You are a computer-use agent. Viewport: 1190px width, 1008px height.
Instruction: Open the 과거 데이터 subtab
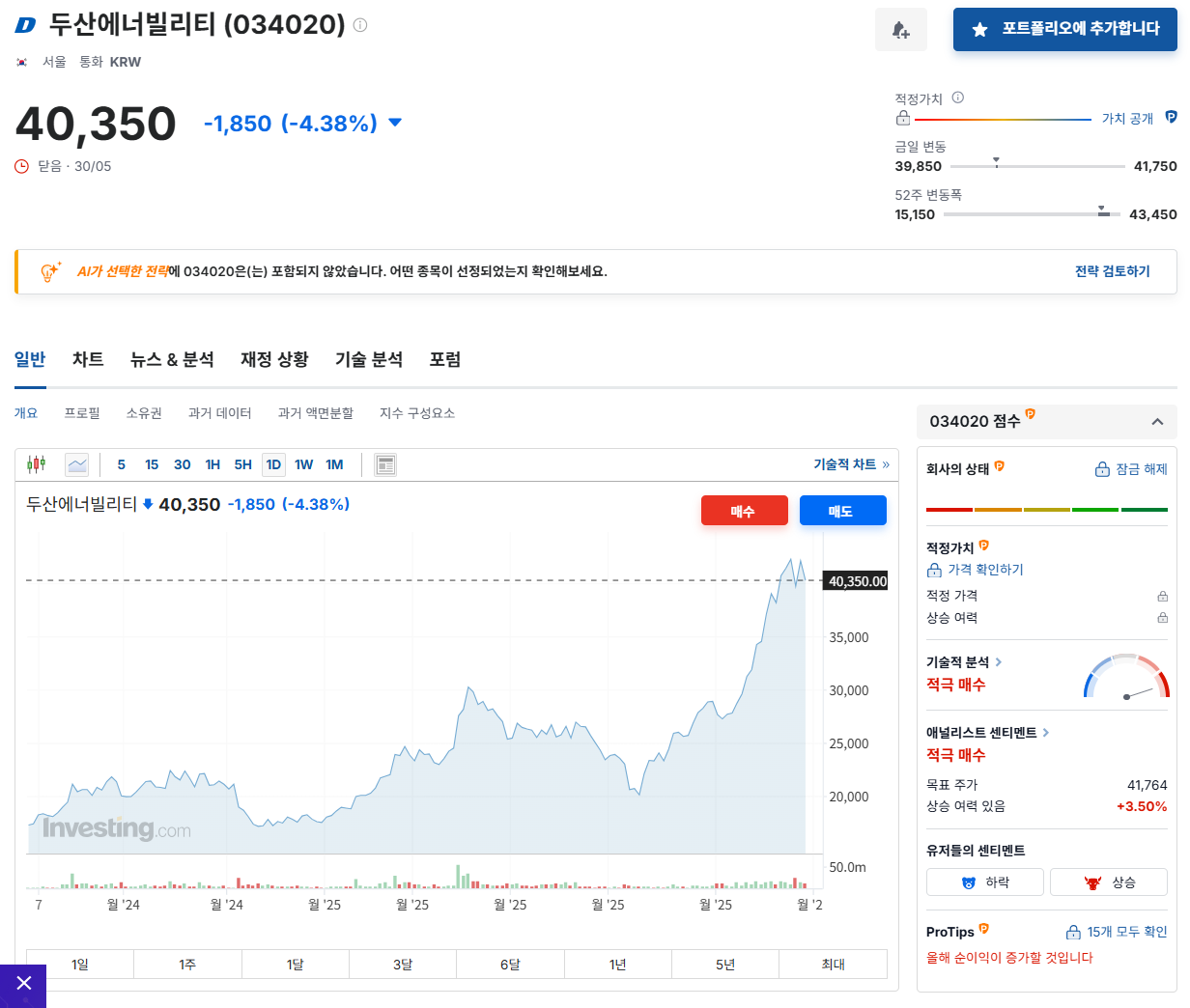(x=220, y=412)
